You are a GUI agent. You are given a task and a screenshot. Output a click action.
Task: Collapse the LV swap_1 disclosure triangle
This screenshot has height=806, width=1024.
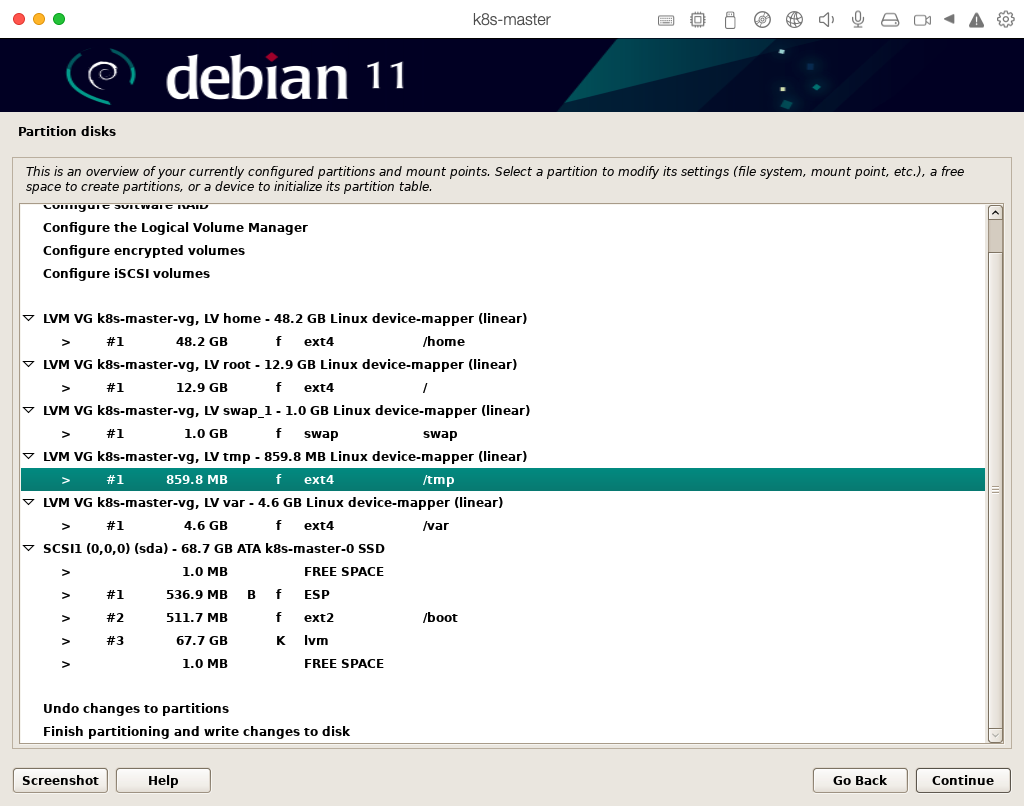pyautogui.click(x=28, y=410)
